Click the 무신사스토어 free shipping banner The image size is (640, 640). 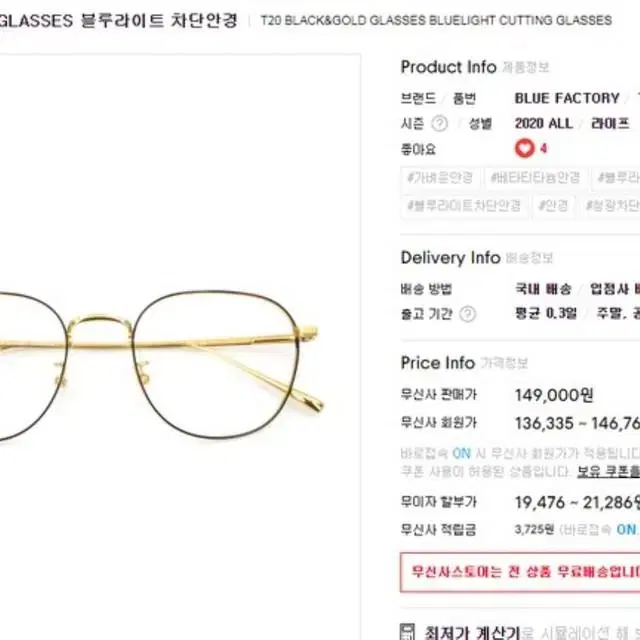pyautogui.click(x=520, y=572)
